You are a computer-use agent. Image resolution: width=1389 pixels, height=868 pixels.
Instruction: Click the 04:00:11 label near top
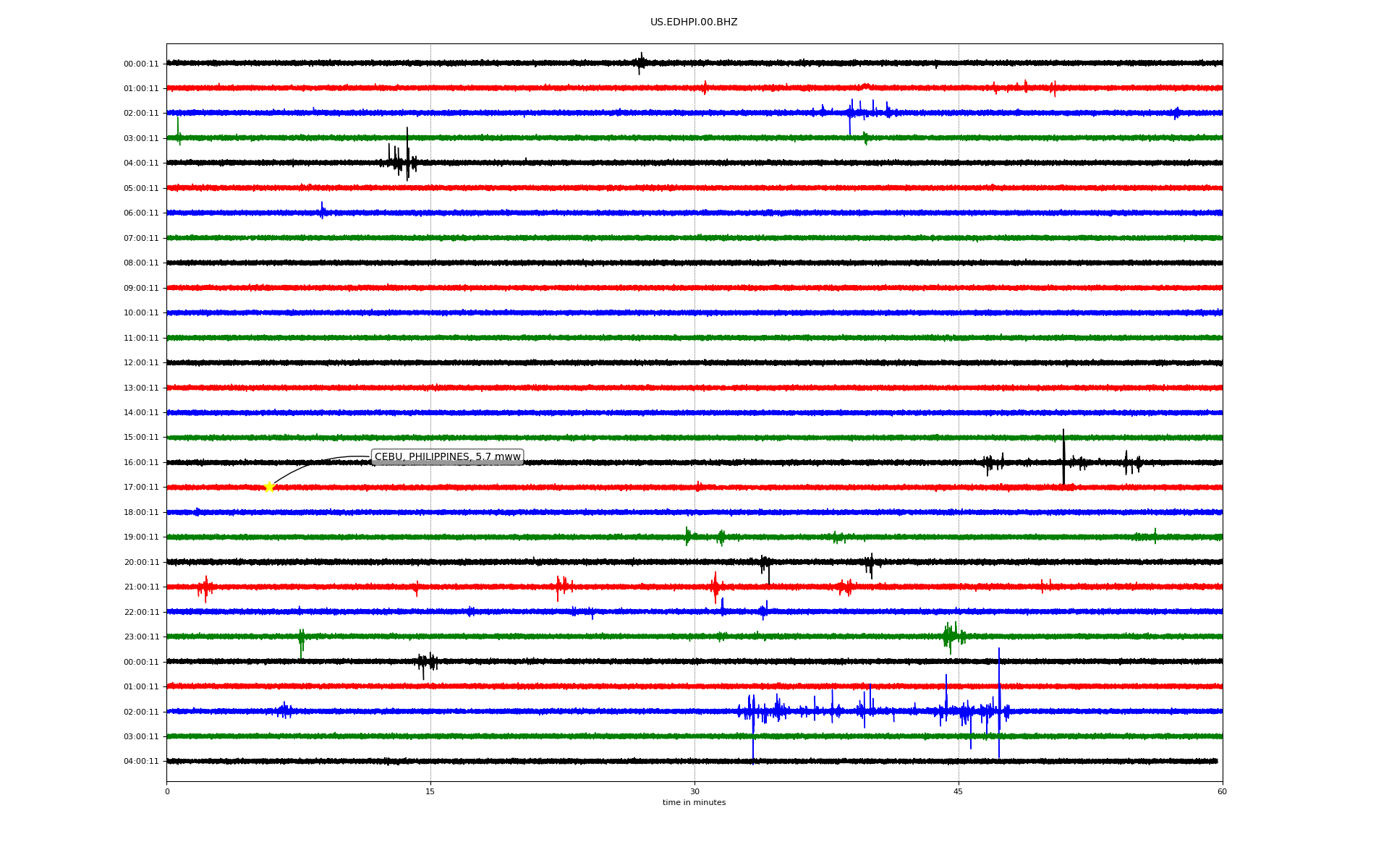141,163
